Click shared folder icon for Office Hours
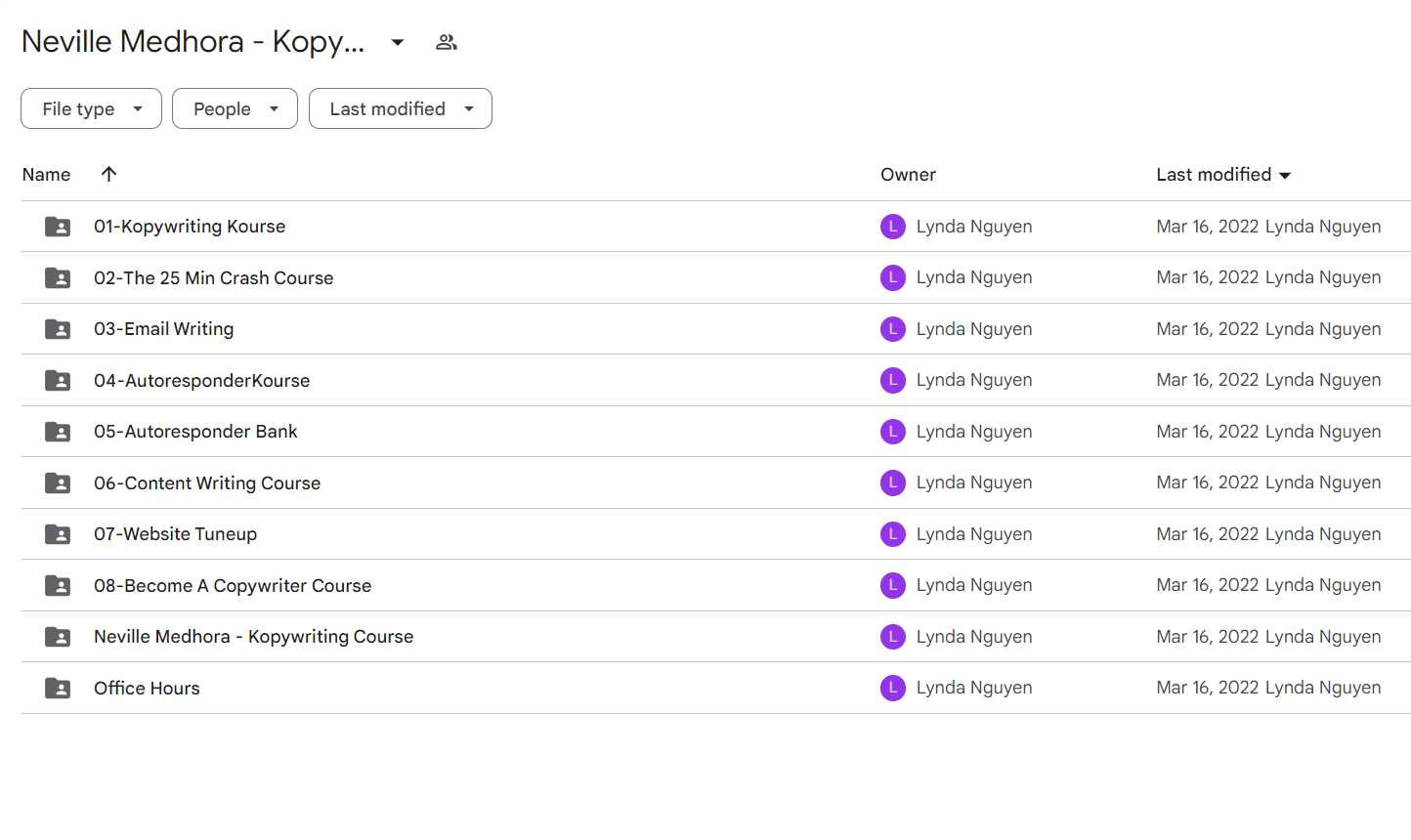The width and height of the screenshot is (1411, 840). point(58,689)
